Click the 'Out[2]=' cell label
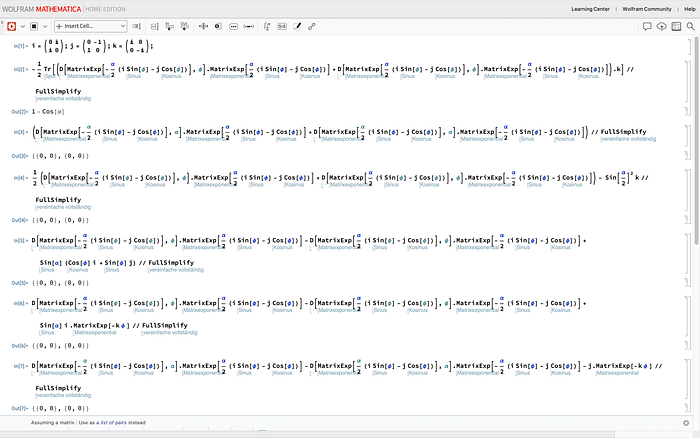 [20, 112]
